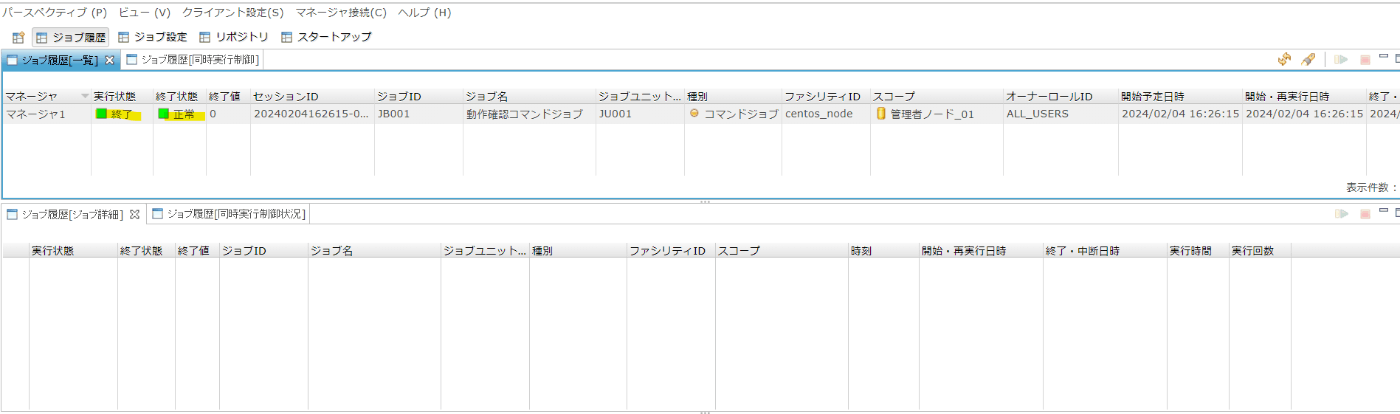This screenshot has width=1400, height=414.
Task: Minimize the job detail panel
Action: (1384, 212)
